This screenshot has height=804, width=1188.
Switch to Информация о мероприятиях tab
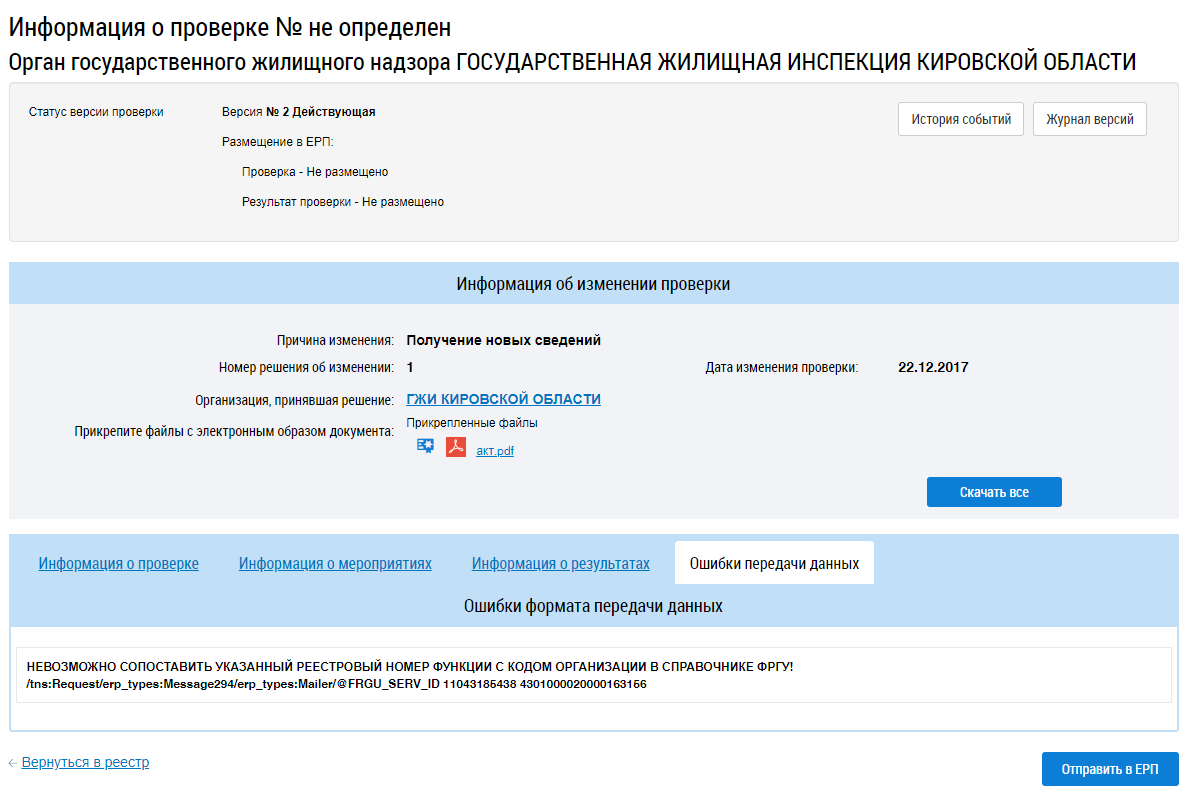tap(335, 563)
